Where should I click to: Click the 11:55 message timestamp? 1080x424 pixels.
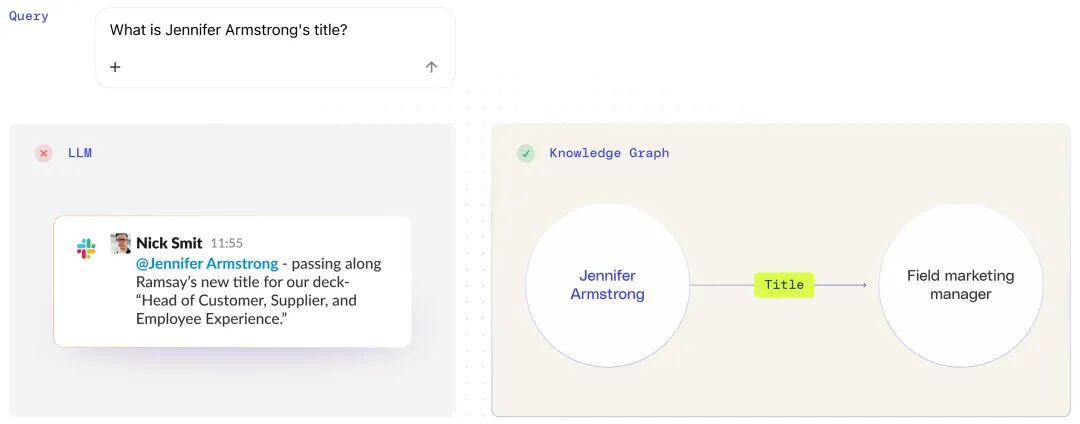227,244
